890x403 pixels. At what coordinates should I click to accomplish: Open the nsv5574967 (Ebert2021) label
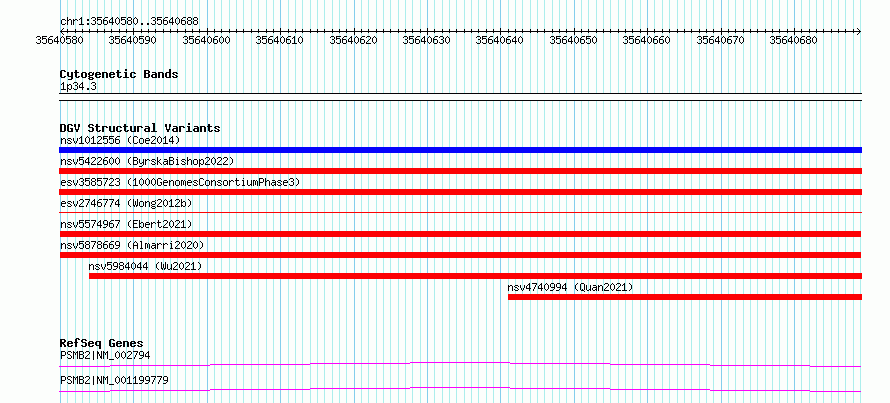[x=127, y=224]
